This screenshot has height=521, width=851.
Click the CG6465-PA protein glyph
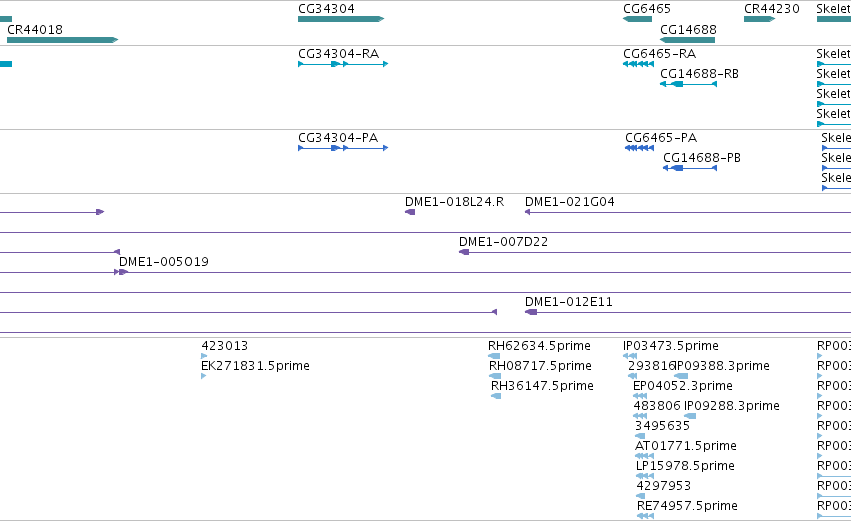(x=639, y=148)
